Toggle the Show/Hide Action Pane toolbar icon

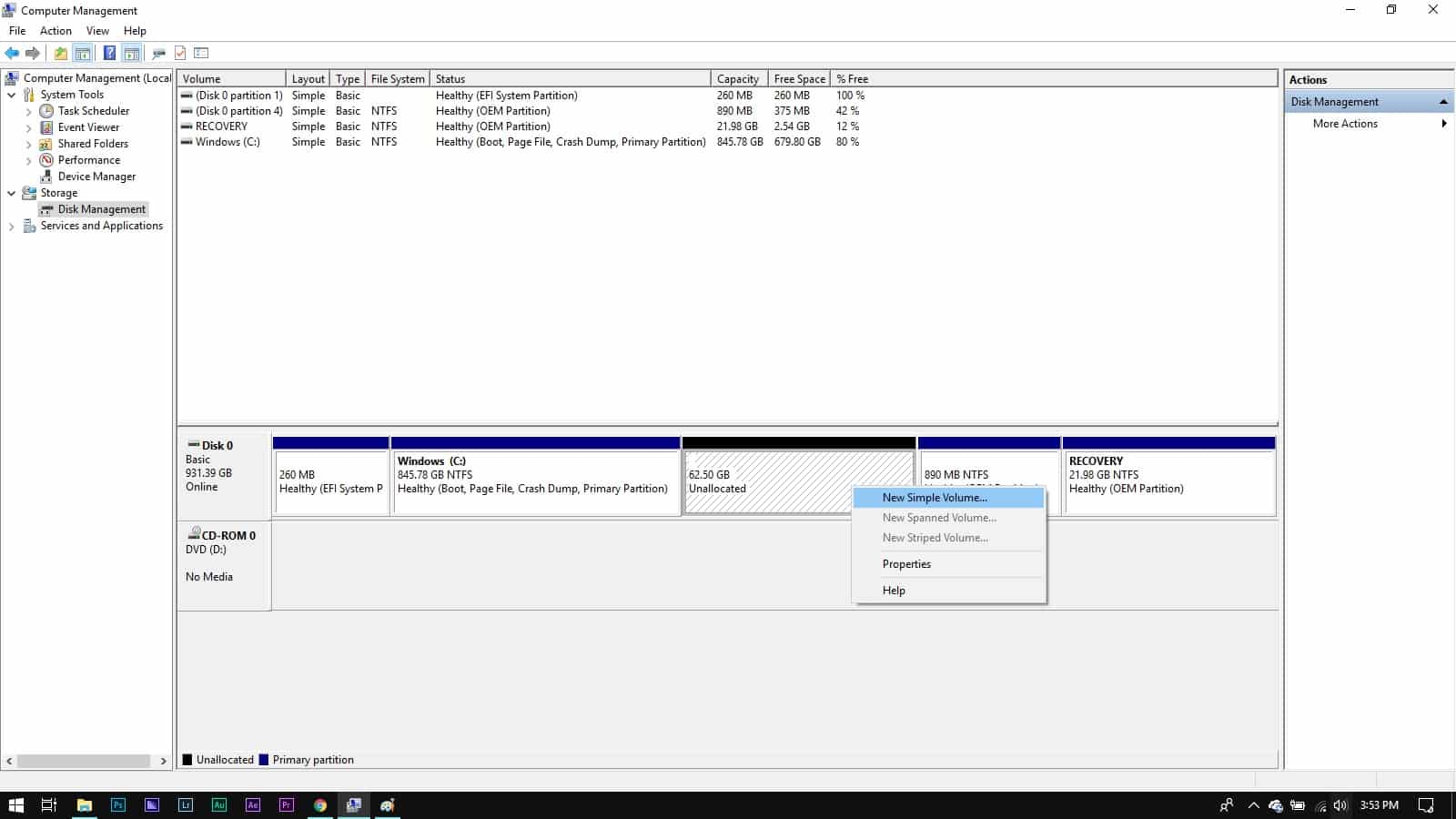click(130, 52)
